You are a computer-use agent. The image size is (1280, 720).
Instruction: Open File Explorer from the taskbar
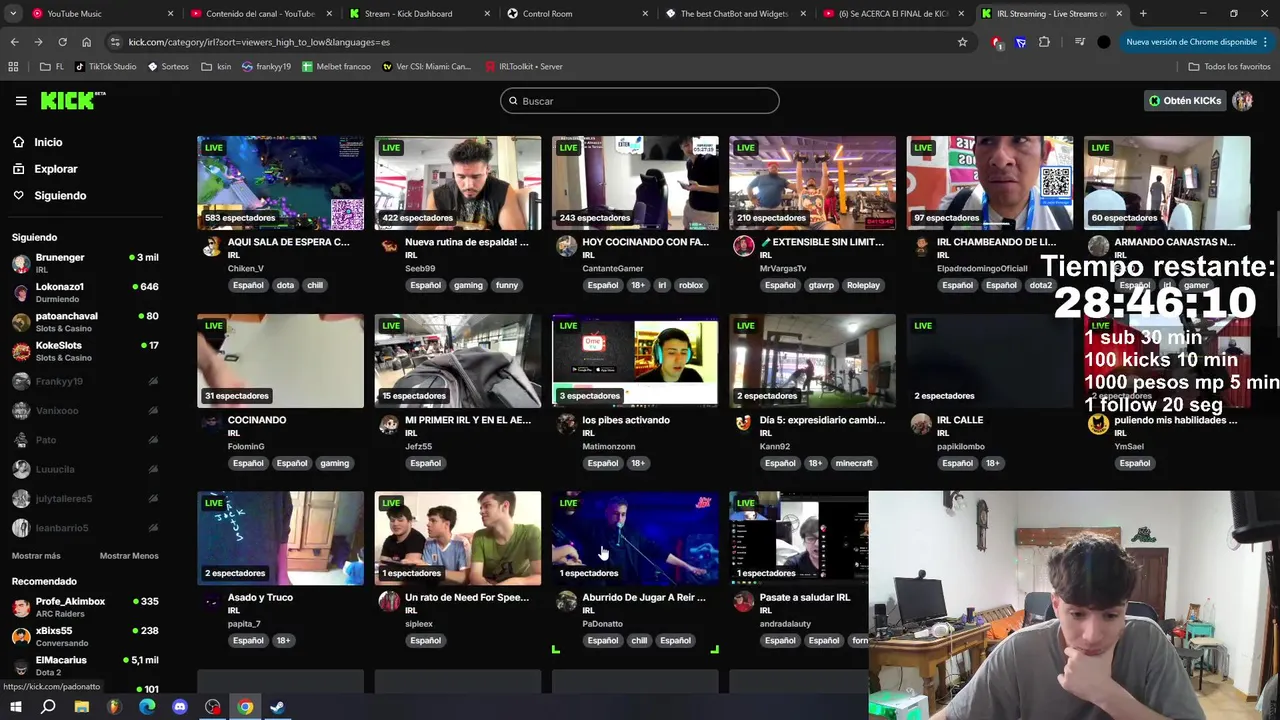[81, 707]
